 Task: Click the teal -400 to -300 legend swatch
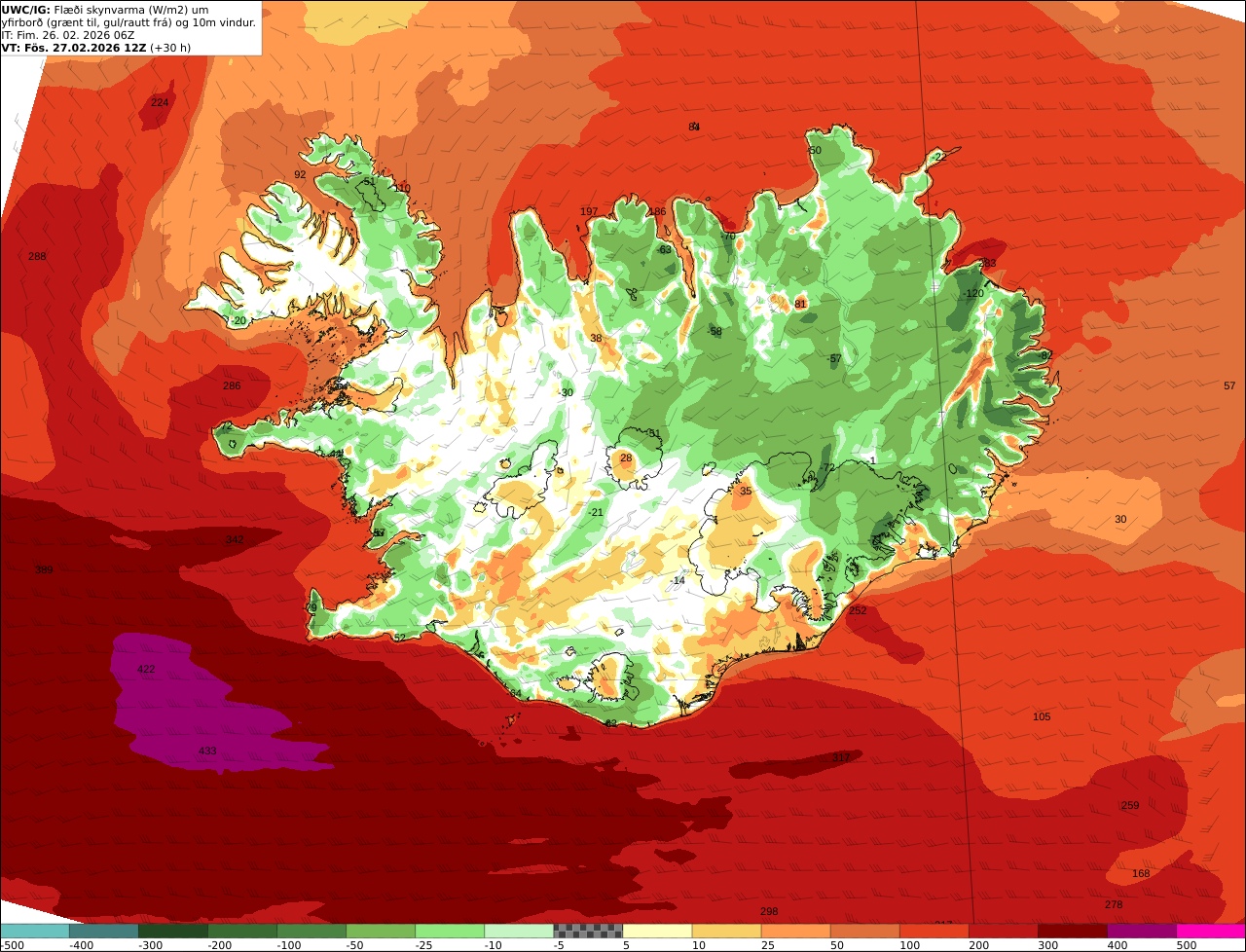tap(103, 931)
